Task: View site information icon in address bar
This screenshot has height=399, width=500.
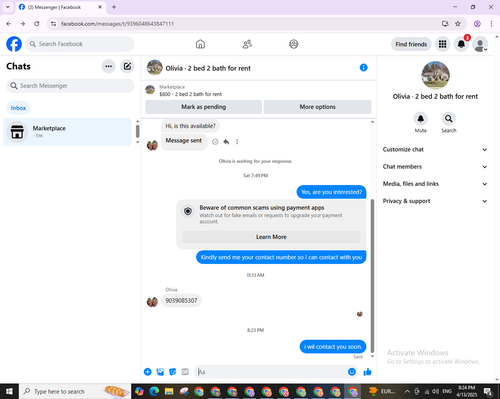Action: tap(53, 24)
